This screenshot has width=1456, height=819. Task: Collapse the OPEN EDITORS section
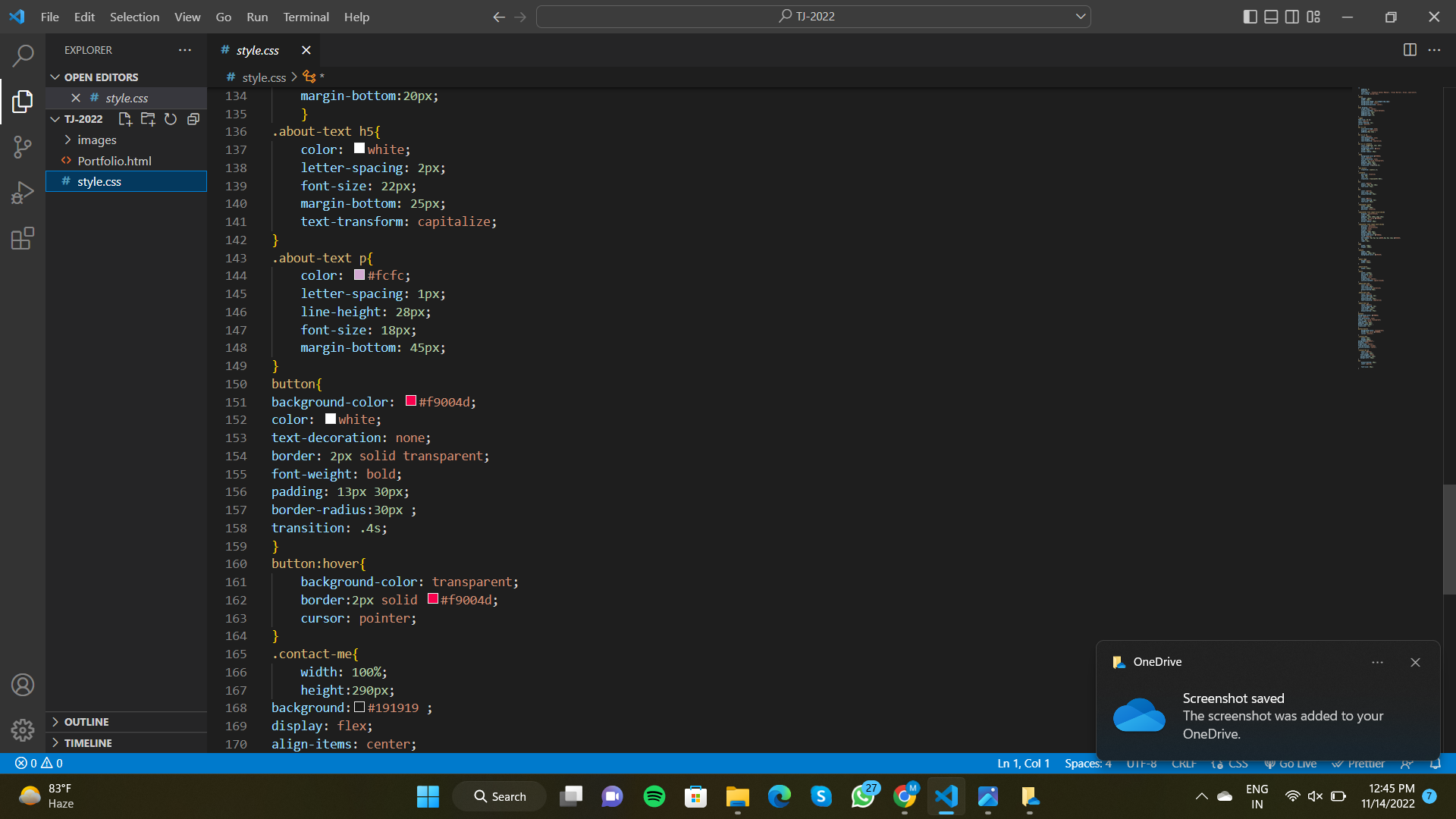(x=101, y=77)
